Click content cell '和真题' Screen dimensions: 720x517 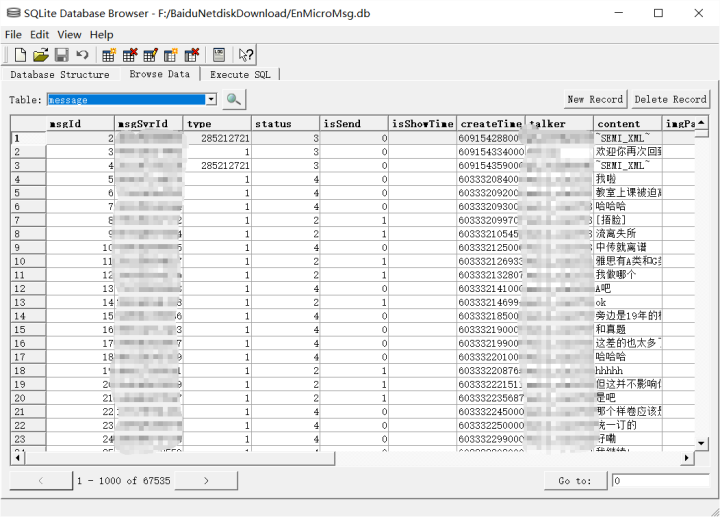tap(628, 330)
